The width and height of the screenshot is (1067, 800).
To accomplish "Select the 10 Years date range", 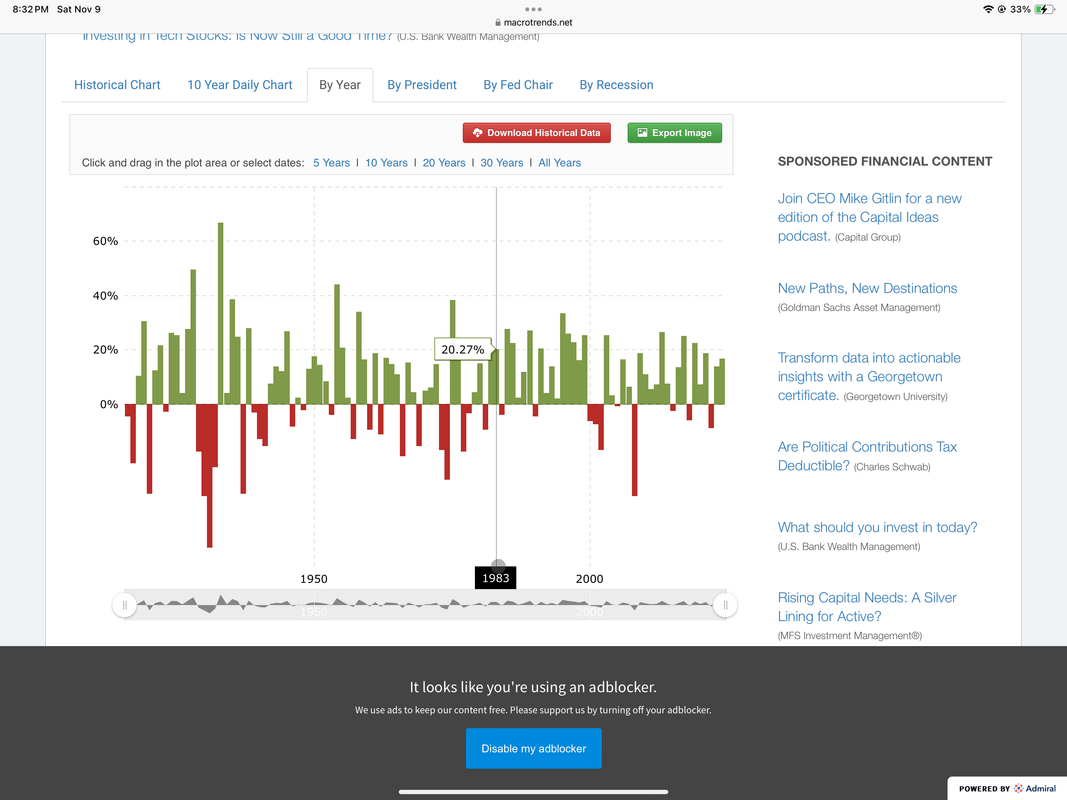I will [x=387, y=163].
